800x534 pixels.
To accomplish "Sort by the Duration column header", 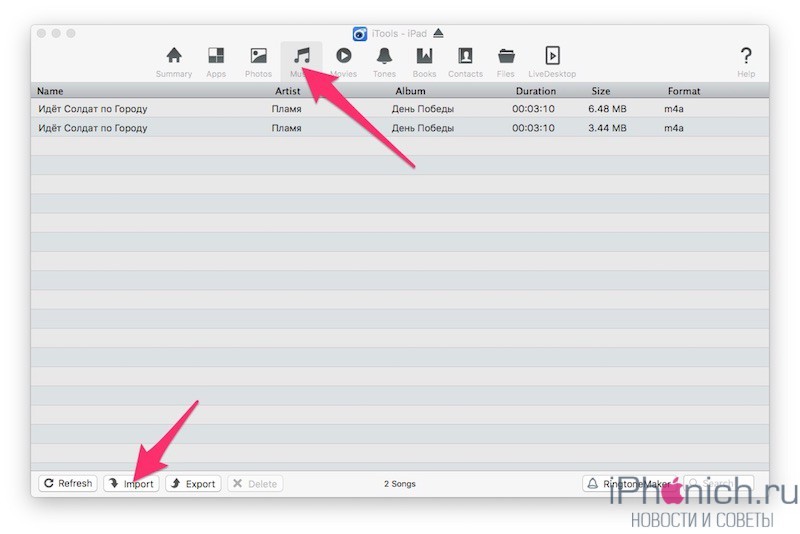I will pyautogui.click(x=536, y=91).
